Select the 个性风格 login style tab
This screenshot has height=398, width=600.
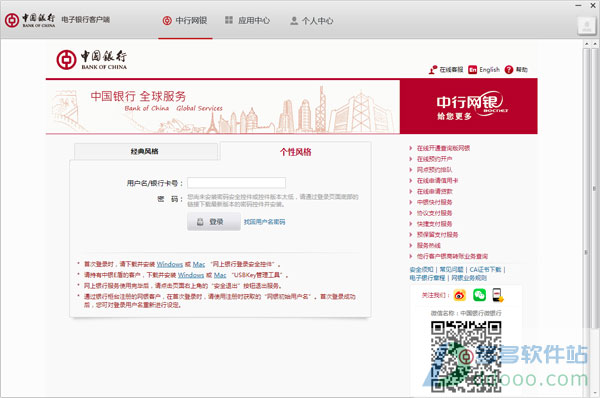[x=295, y=152]
